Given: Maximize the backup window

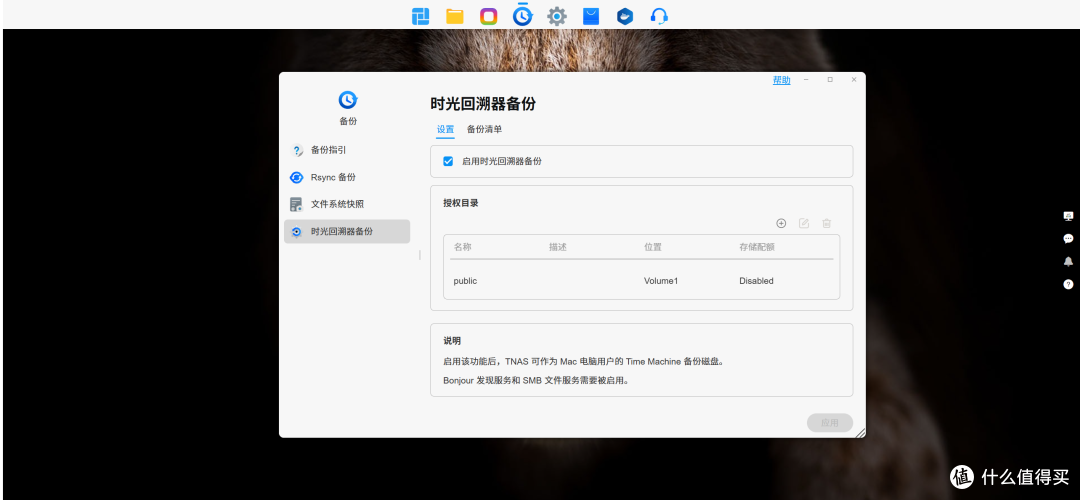Looking at the screenshot, I should pos(830,80).
